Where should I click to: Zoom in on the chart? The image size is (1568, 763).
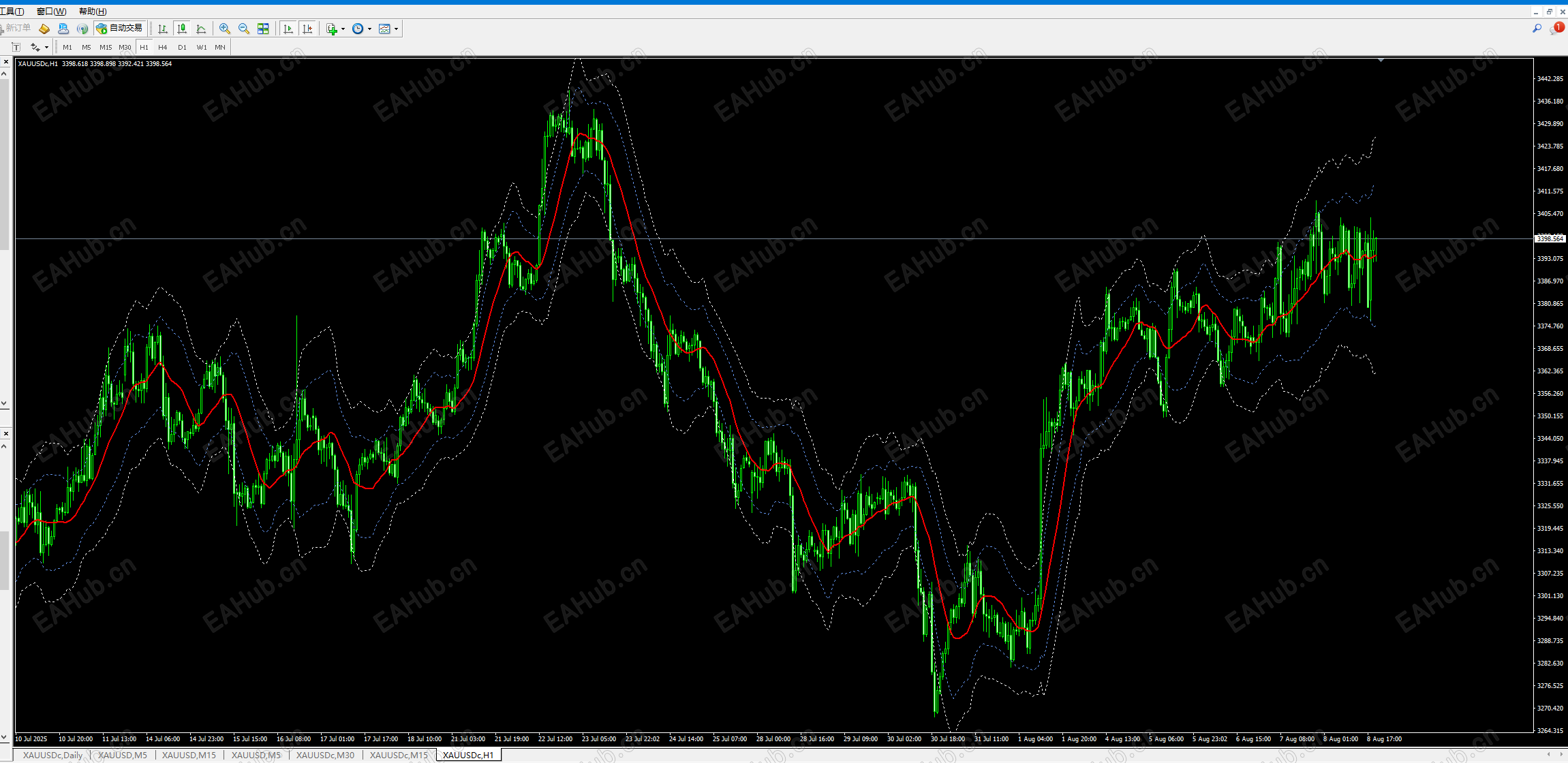point(224,29)
